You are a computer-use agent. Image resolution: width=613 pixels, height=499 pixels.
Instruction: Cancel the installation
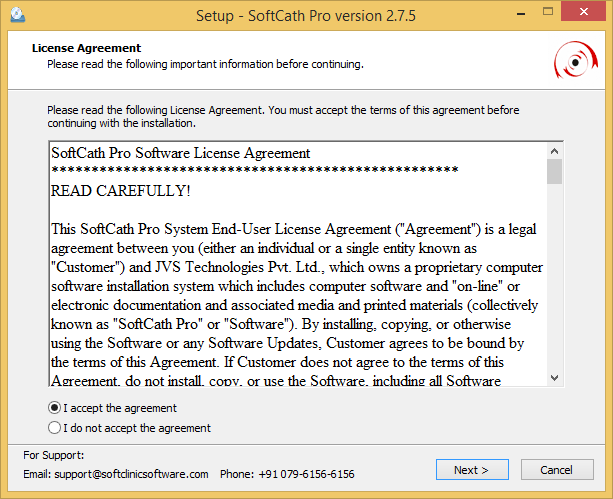pyautogui.click(x=556, y=470)
